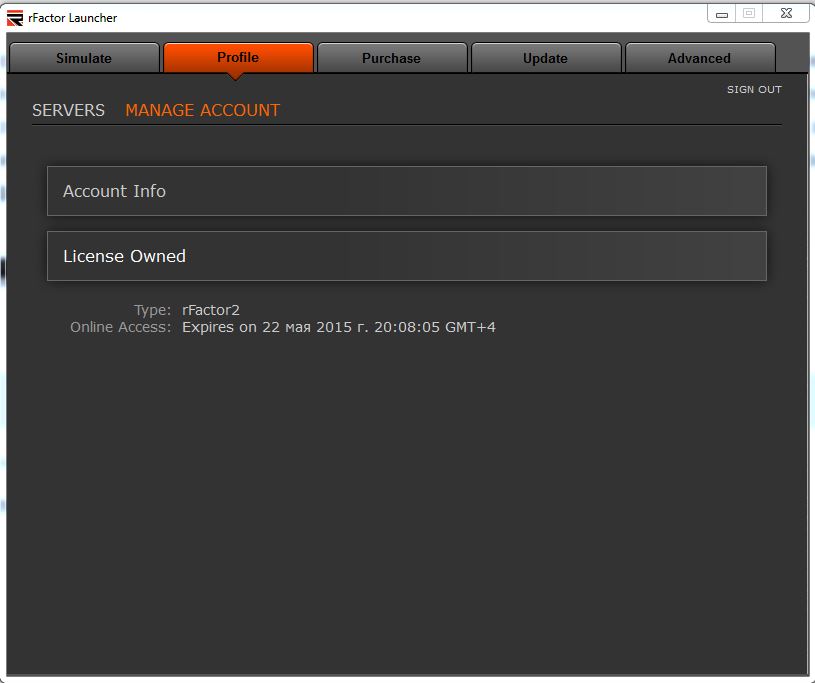The image size is (815, 683).
Task: Click the rFactor logo in title bar
Action: click(15, 17)
